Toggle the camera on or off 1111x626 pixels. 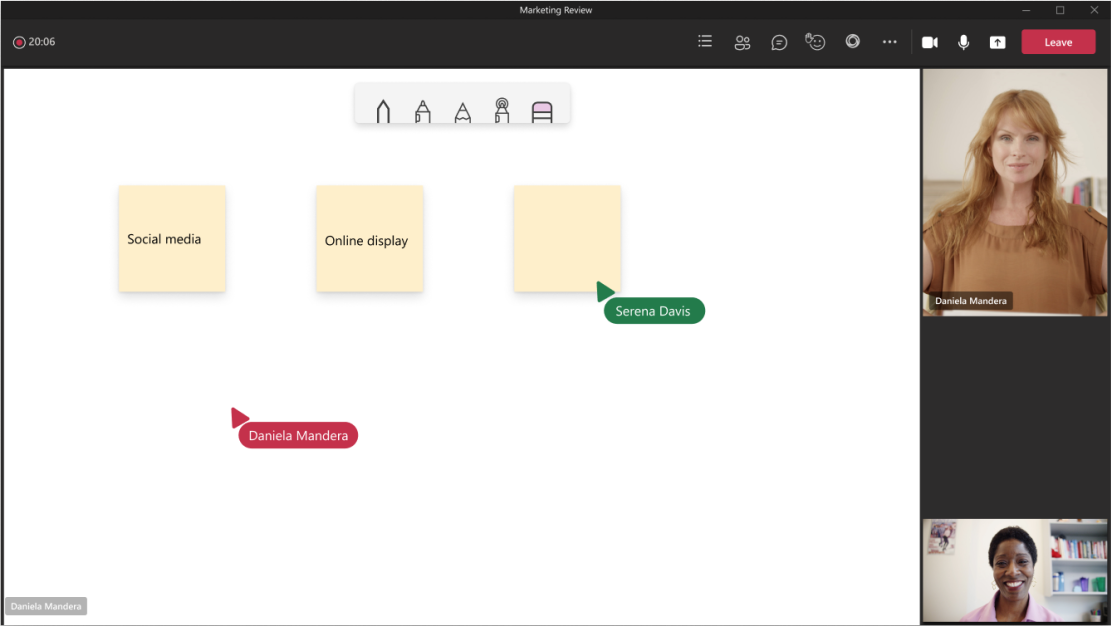[x=929, y=42]
